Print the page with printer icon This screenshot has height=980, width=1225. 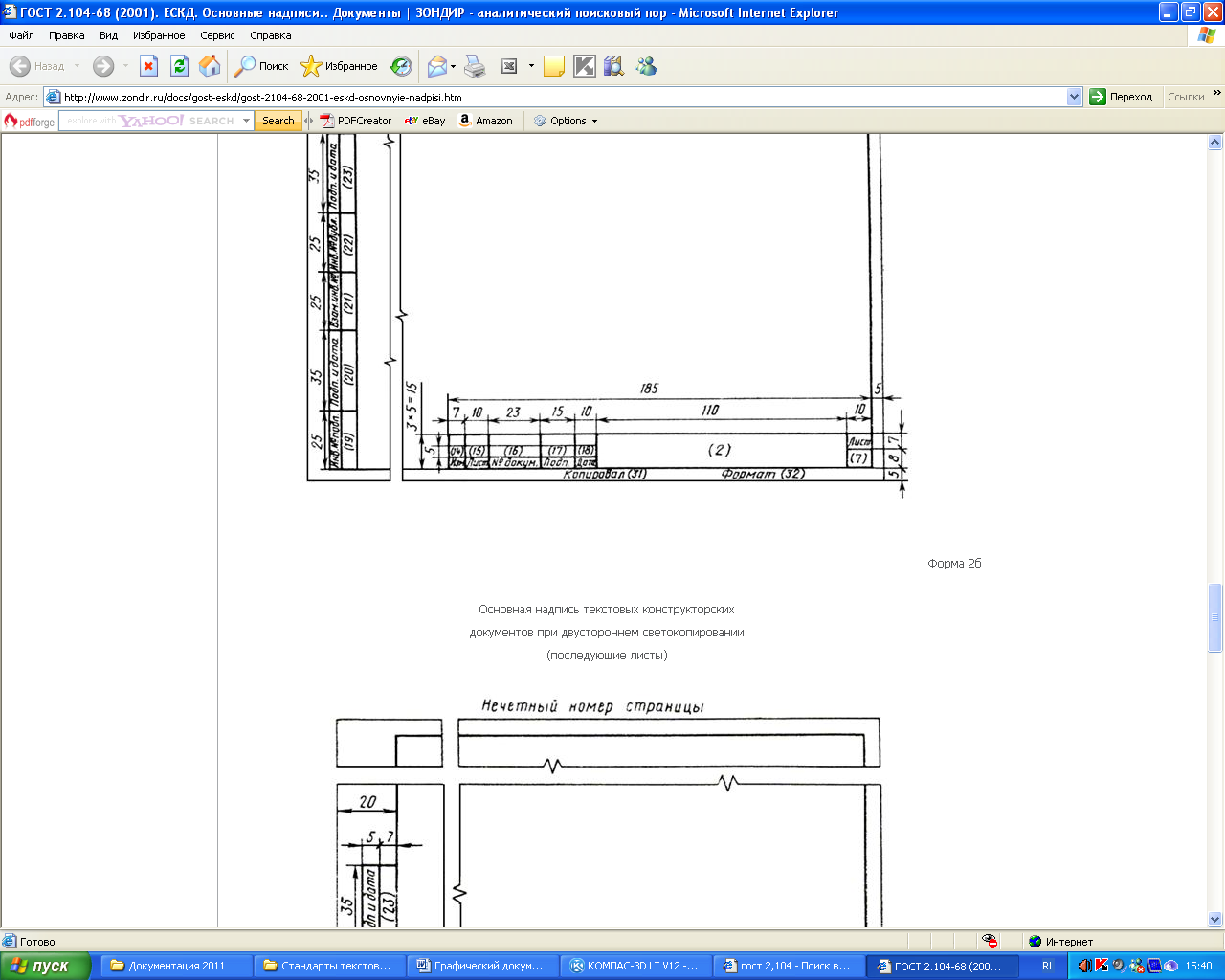[475, 66]
